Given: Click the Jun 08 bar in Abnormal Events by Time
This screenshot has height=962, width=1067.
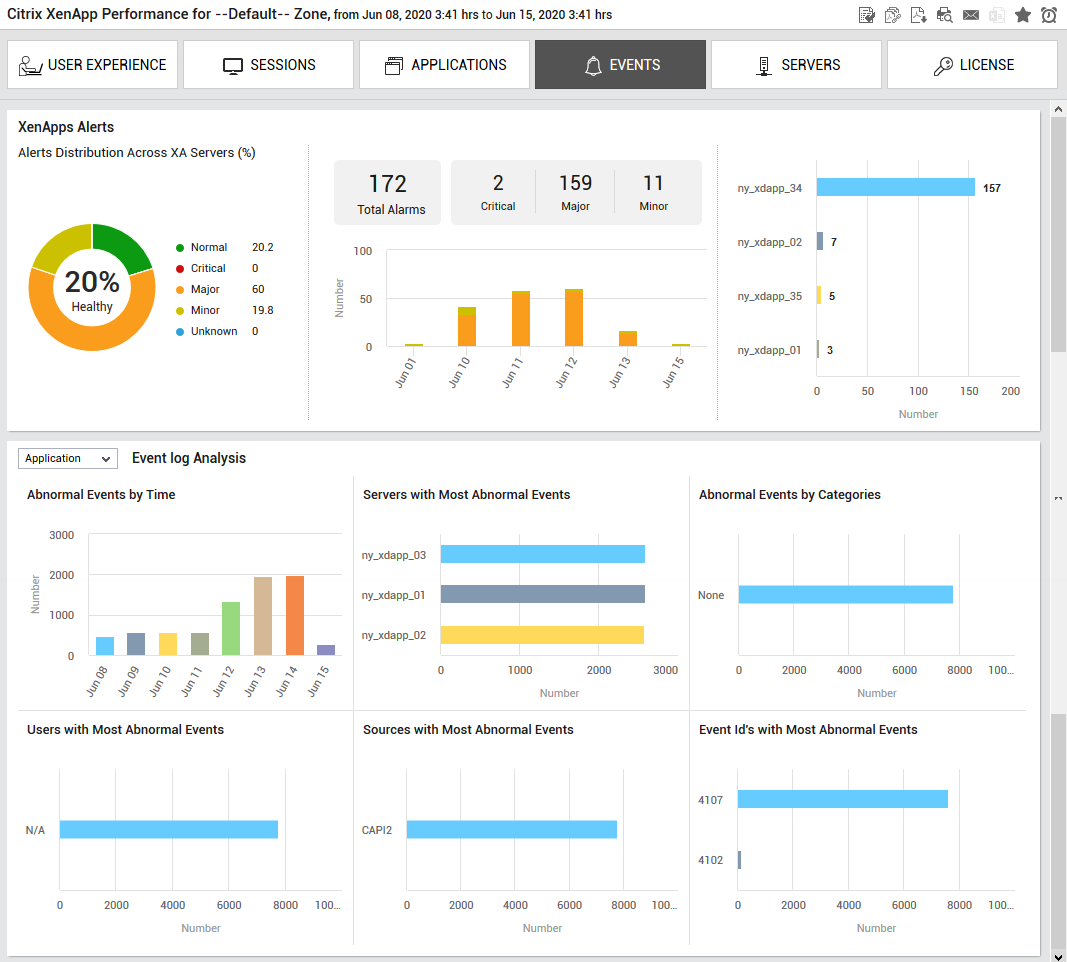Looking at the screenshot, I should click(x=105, y=646).
